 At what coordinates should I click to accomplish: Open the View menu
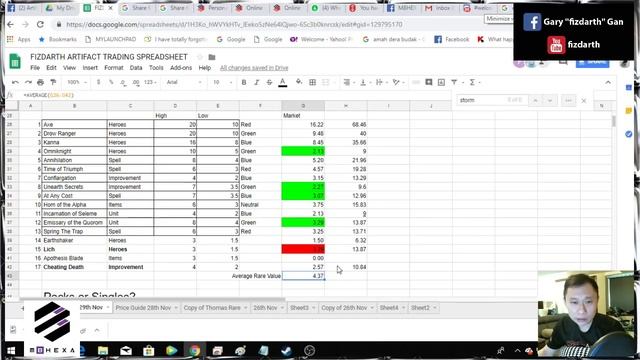(69, 68)
